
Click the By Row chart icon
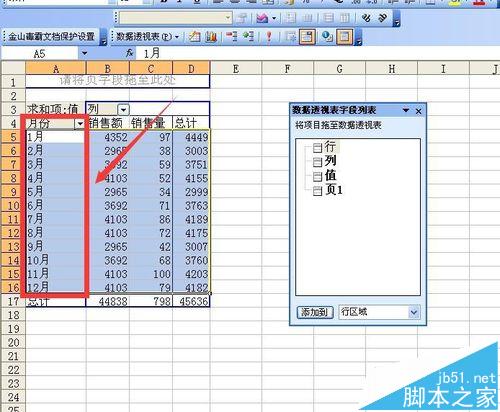pyautogui.click(x=328, y=18)
